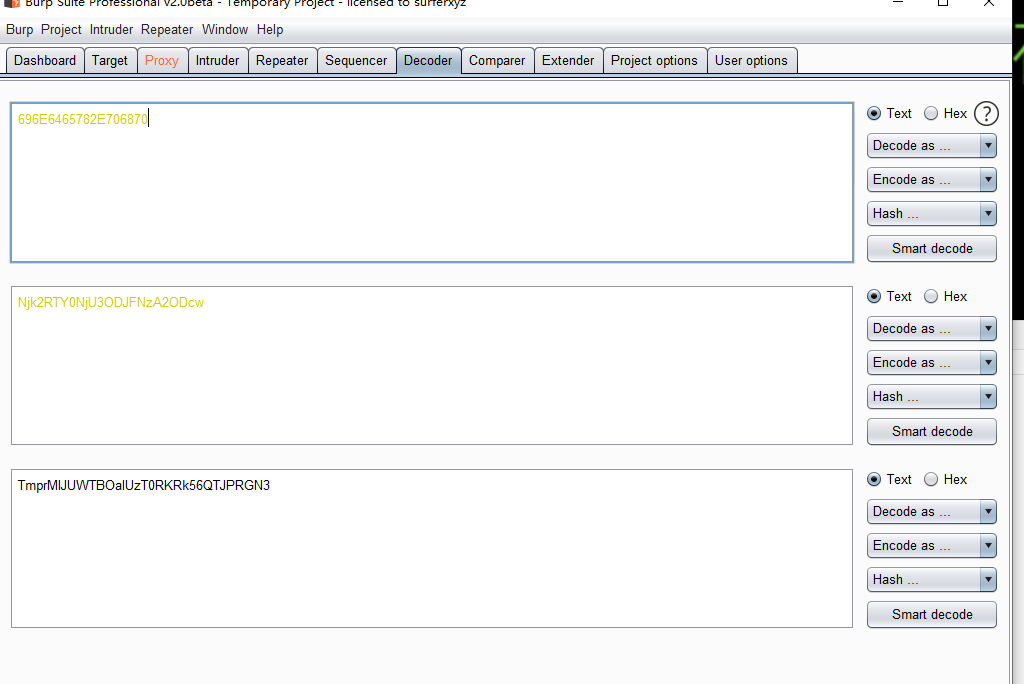Switch to the Repeater tab

[282, 61]
